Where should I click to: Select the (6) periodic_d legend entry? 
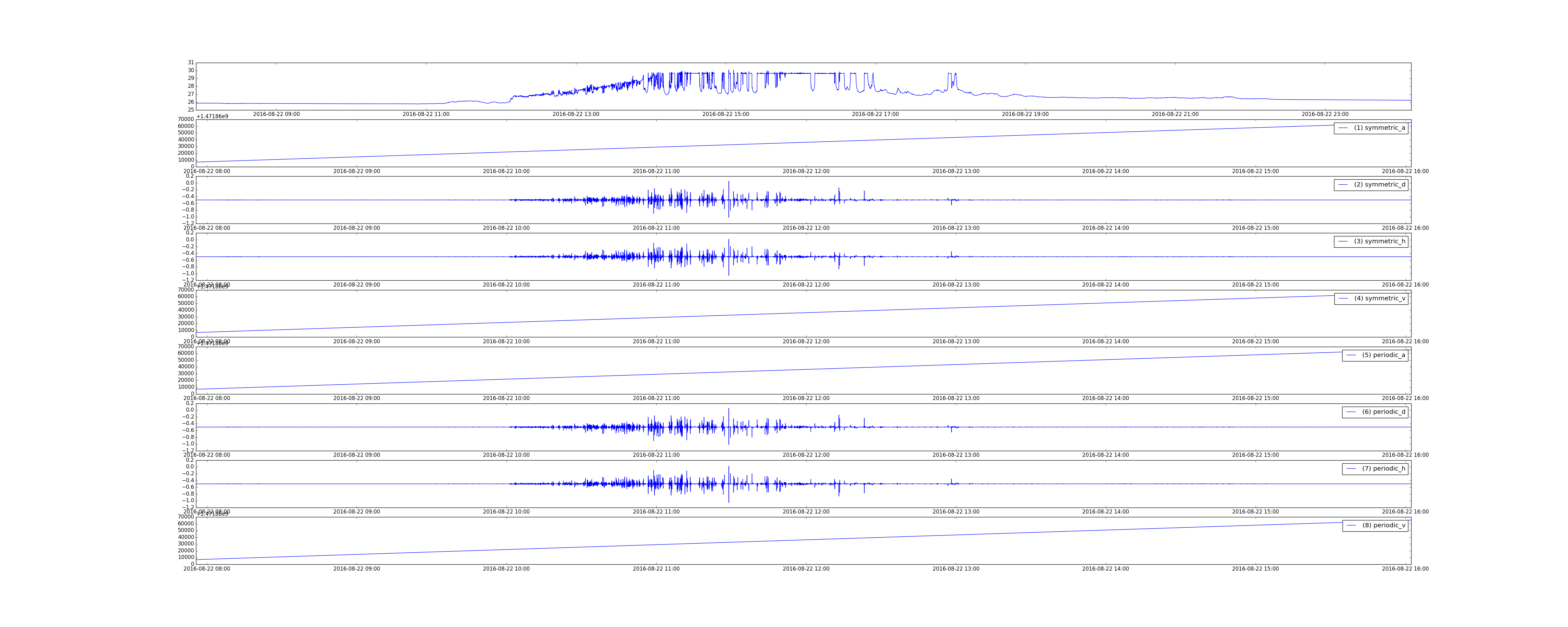tap(1384, 412)
